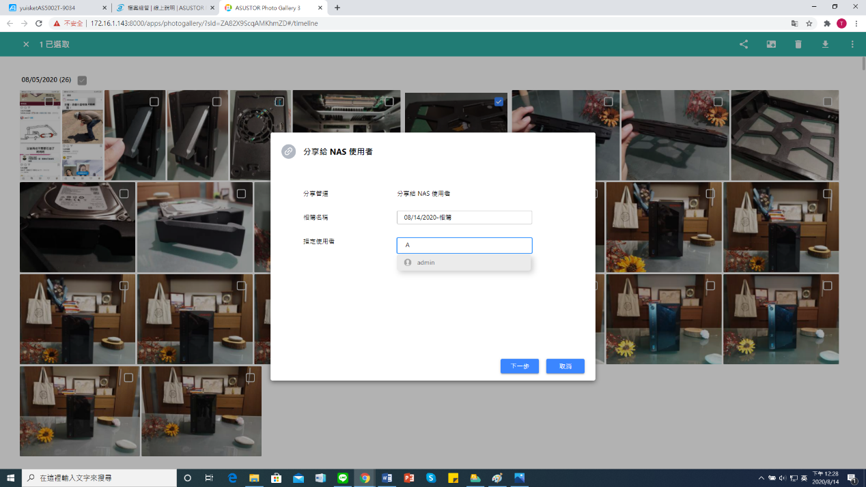Tick checkbox on the bottom-left NAS tote bag photo
Screen dimensions: 866x487
pyautogui.click(x=129, y=378)
